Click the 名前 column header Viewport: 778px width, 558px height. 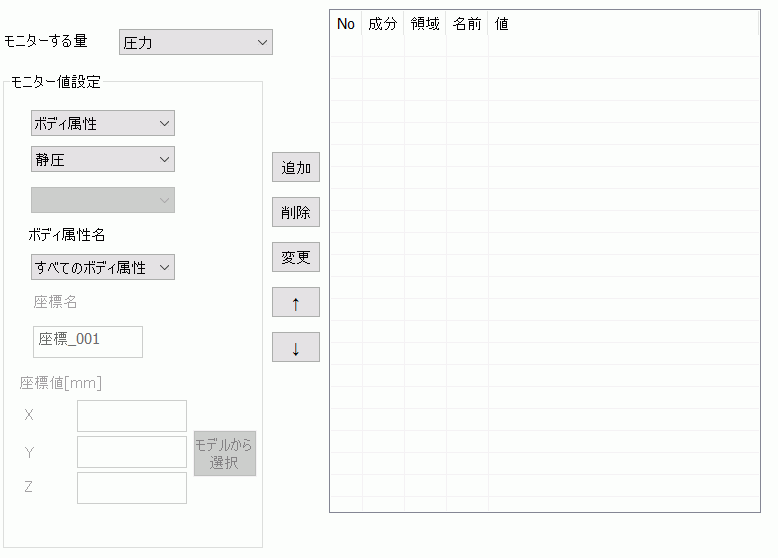pyautogui.click(x=467, y=24)
